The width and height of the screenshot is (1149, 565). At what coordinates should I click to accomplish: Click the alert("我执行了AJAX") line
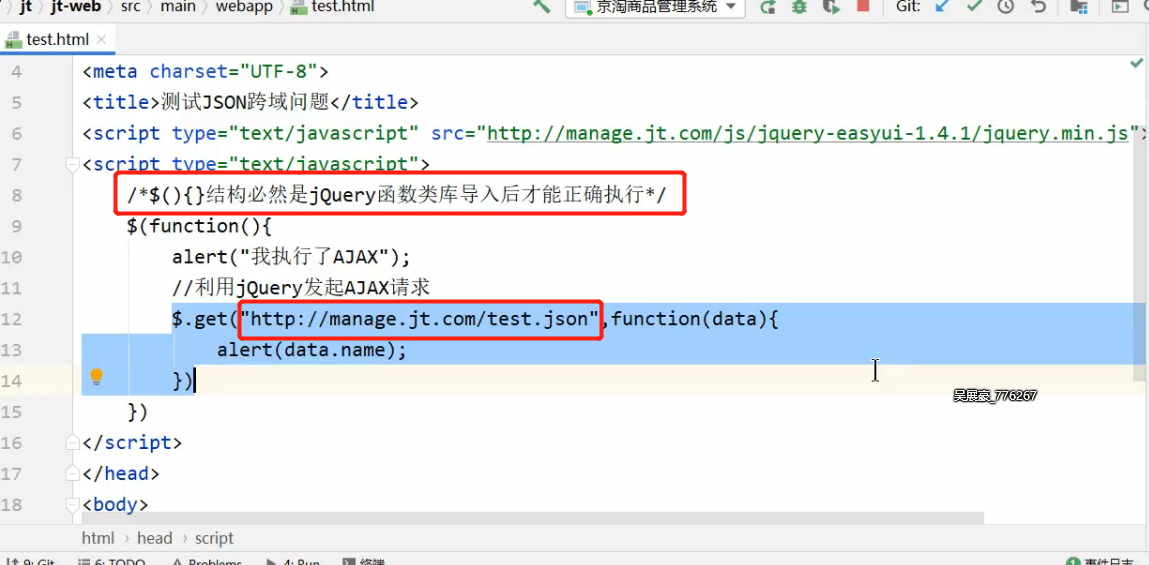(292, 257)
